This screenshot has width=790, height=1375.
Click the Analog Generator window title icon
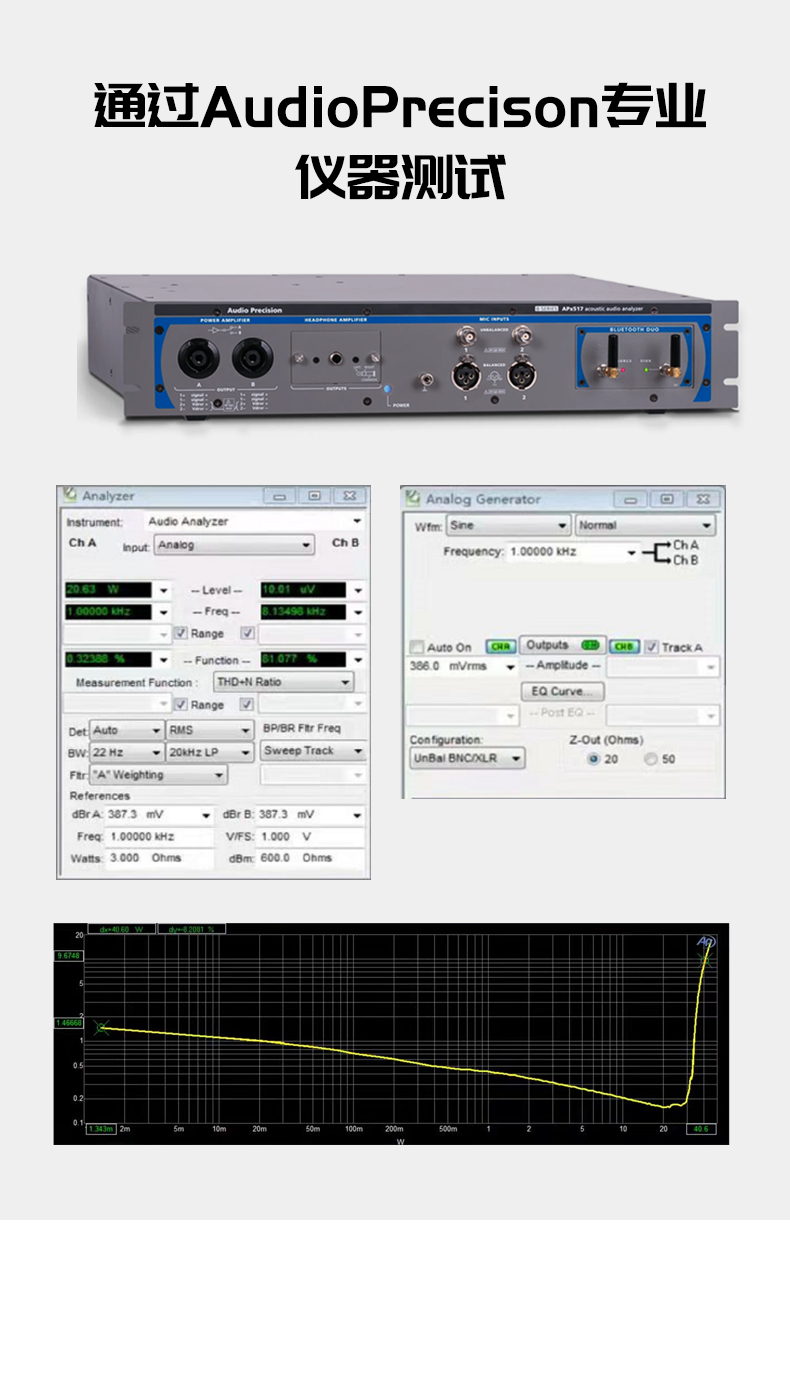click(x=413, y=498)
